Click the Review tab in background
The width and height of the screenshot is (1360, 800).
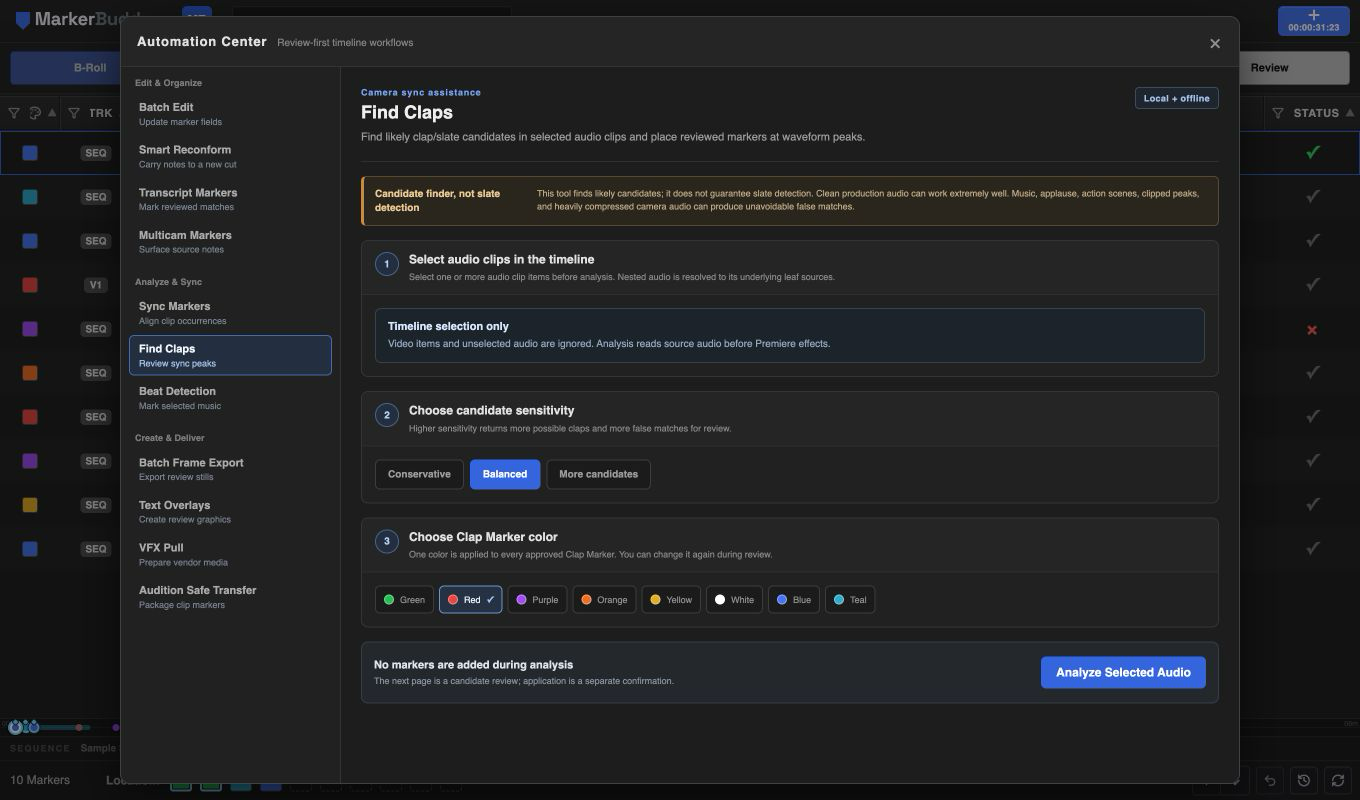tap(1294, 68)
